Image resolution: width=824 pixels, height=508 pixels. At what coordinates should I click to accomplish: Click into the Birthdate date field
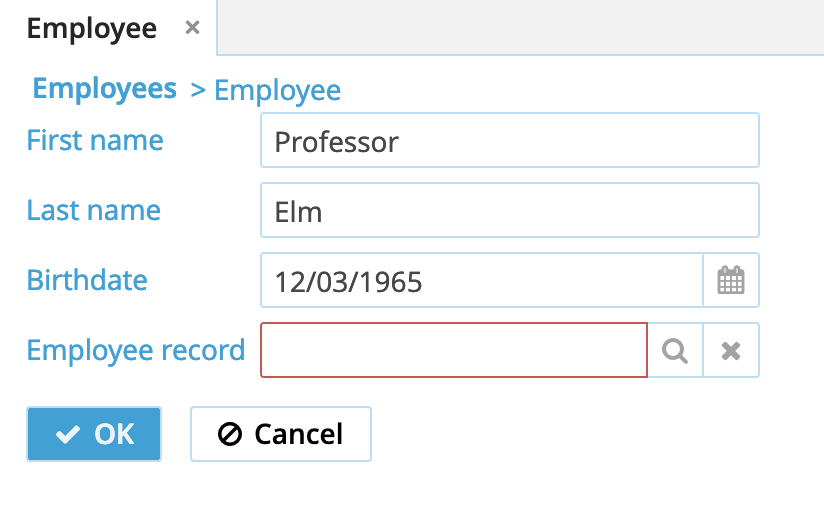click(x=481, y=281)
